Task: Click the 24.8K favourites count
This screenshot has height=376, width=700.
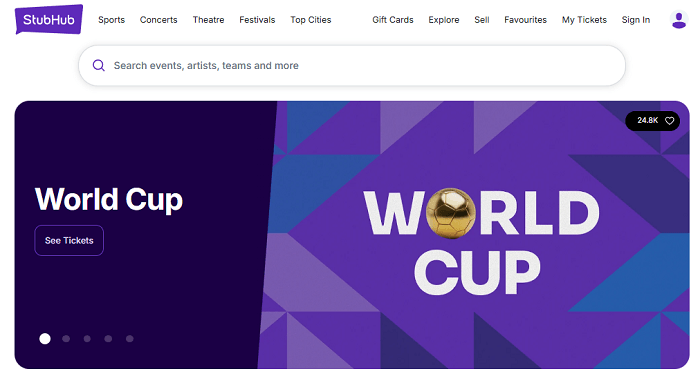Action: pos(648,120)
